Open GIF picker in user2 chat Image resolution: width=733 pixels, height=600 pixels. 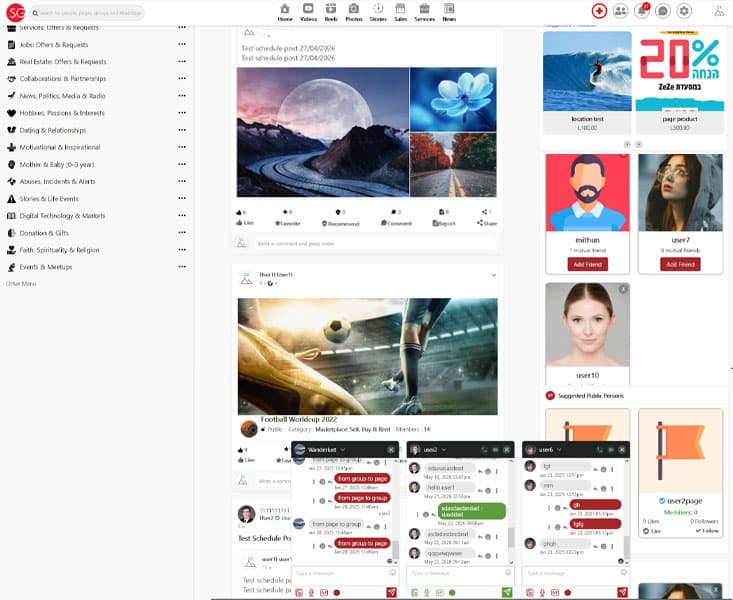point(439,593)
